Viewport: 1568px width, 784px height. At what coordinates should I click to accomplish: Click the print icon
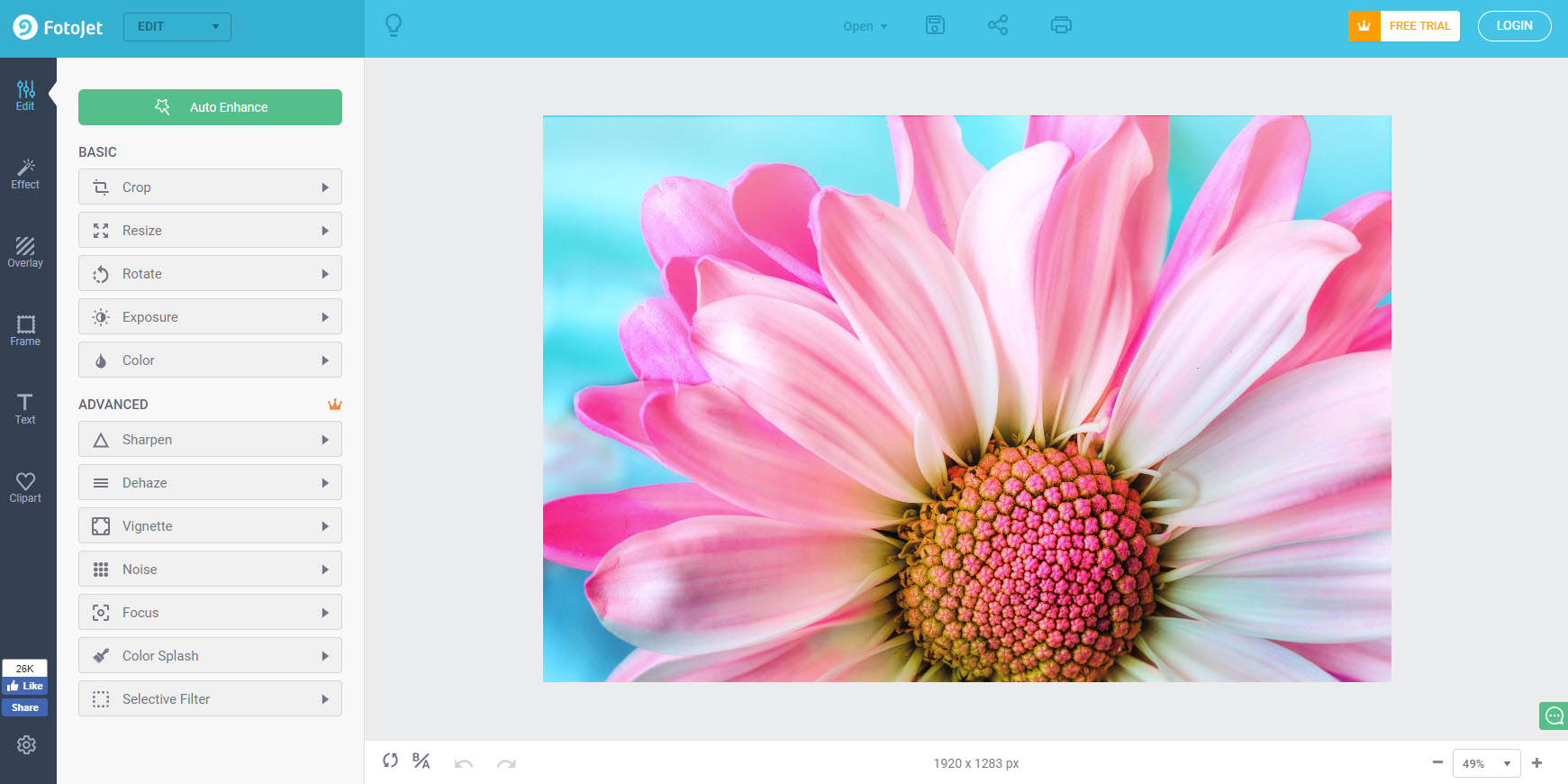1061,25
